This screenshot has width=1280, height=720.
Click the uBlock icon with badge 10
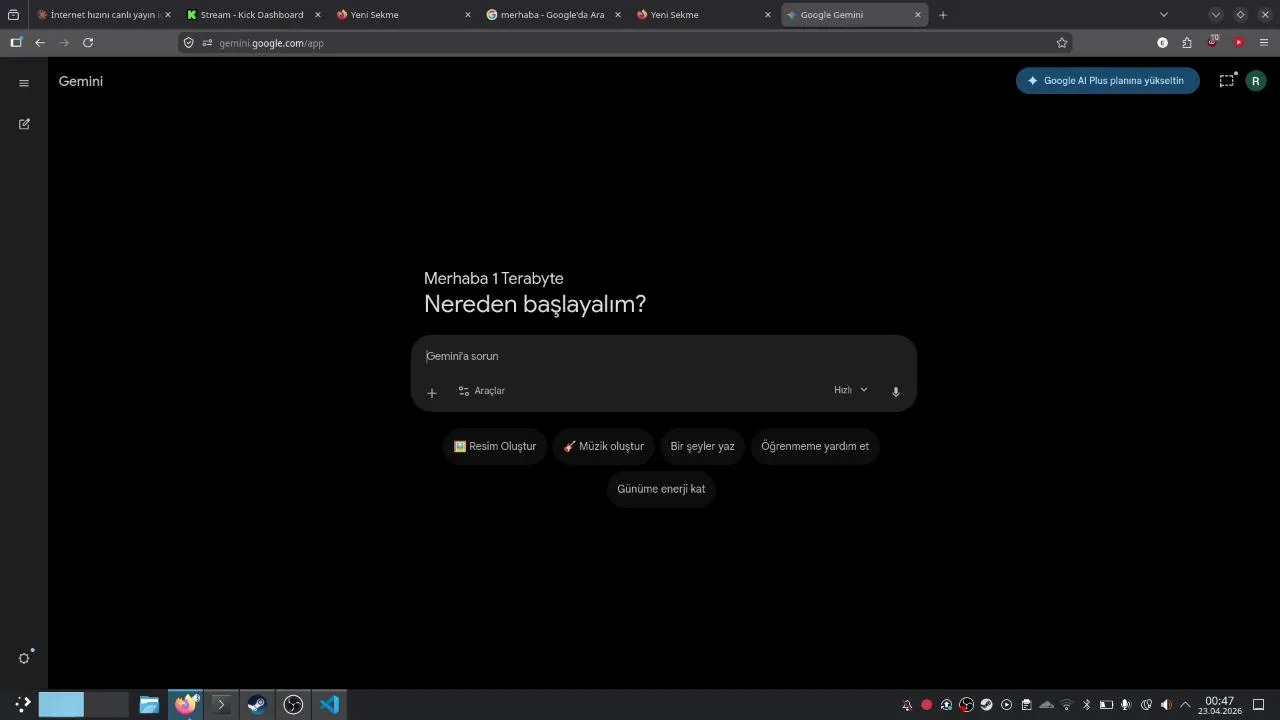click(x=1213, y=43)
